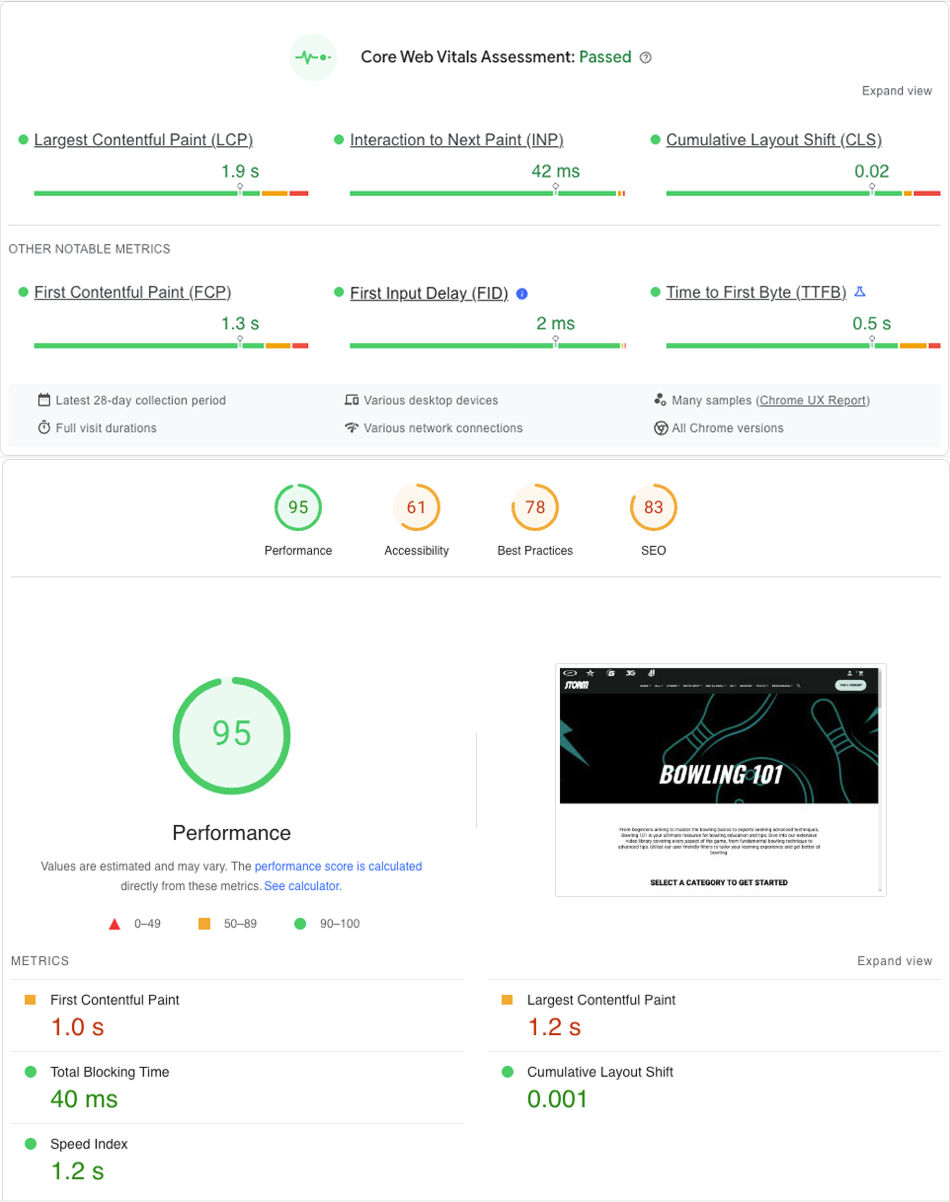Image resolution: width=950 pixels, height=1202 pixels.
Task: Open 'performance score is calculated' link
Action: (338, 867)
